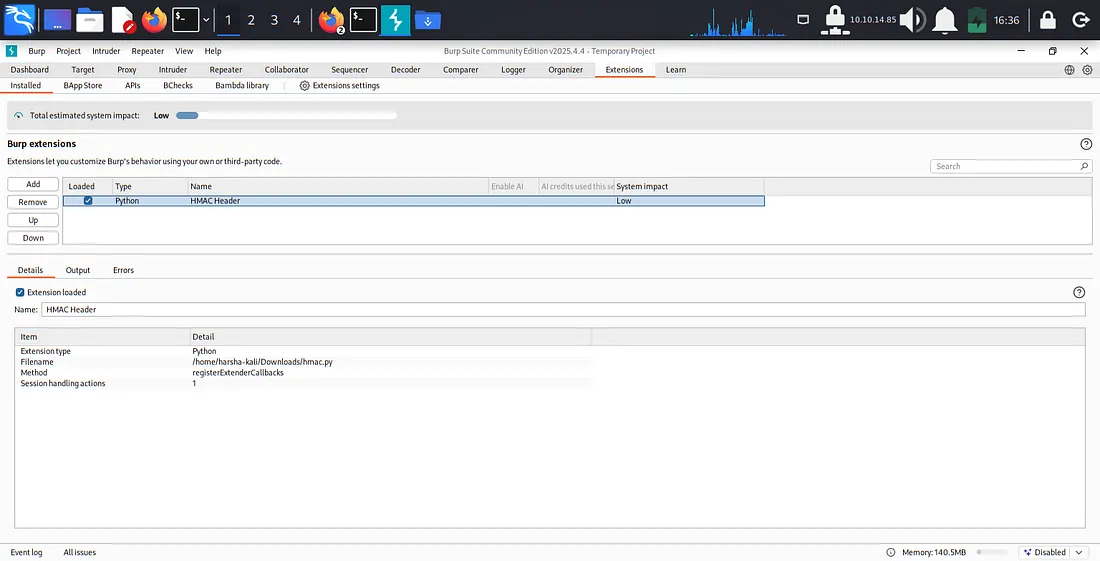
Task: Open the logout session icon
Action: 1081,20
